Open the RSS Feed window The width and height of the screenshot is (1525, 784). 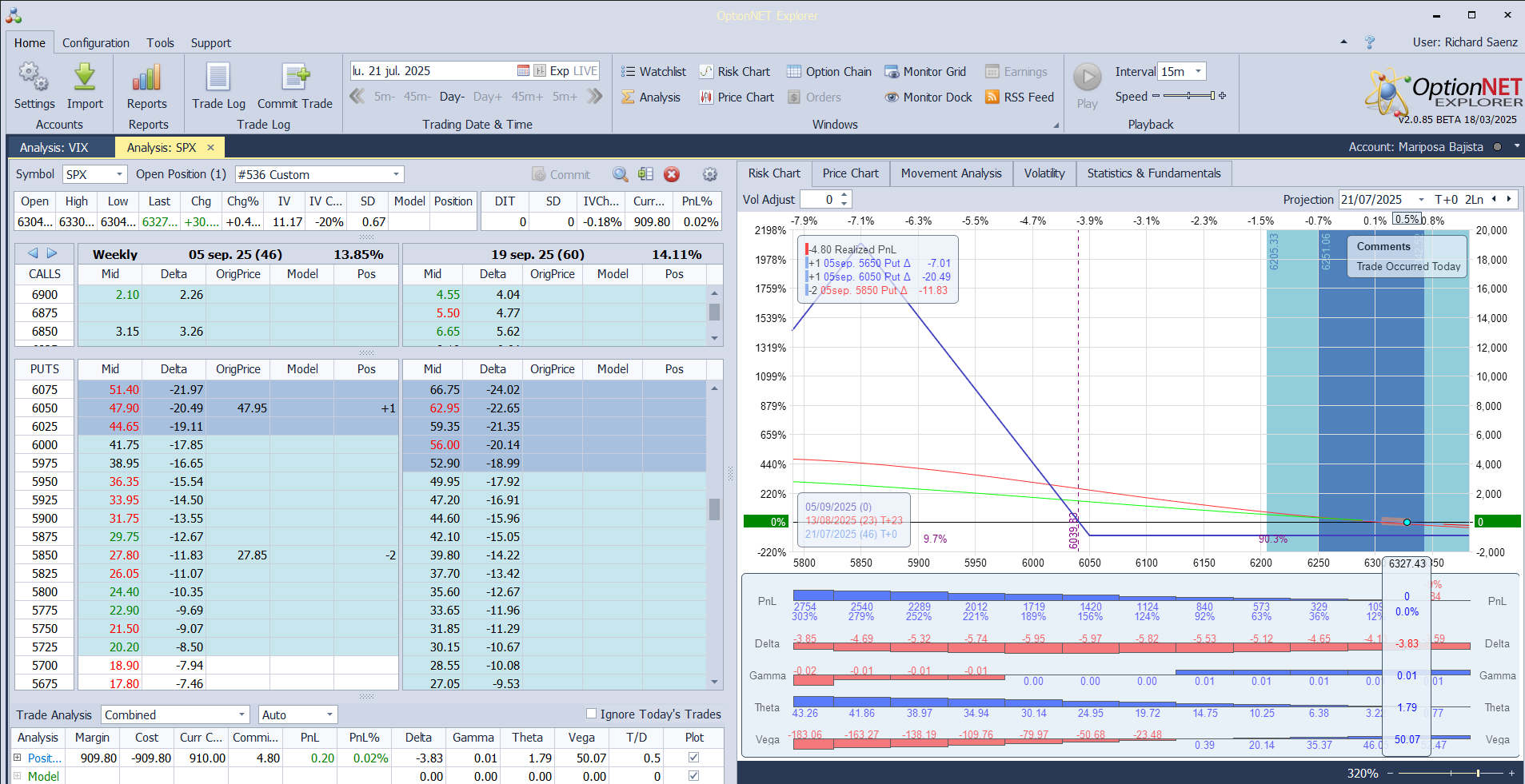coord(1020,98)
